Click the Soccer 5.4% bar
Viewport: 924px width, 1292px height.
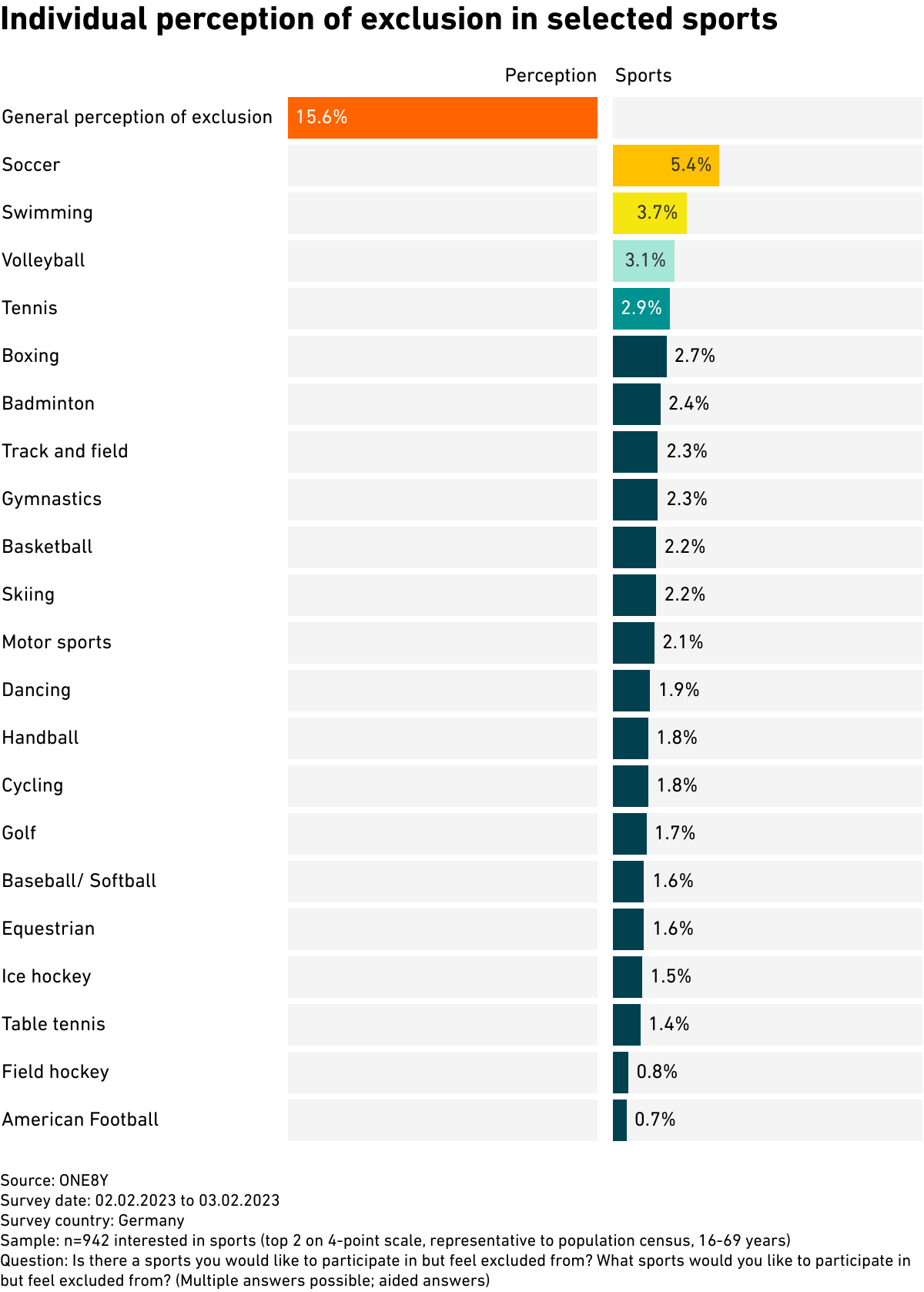[x=665, y=166]
